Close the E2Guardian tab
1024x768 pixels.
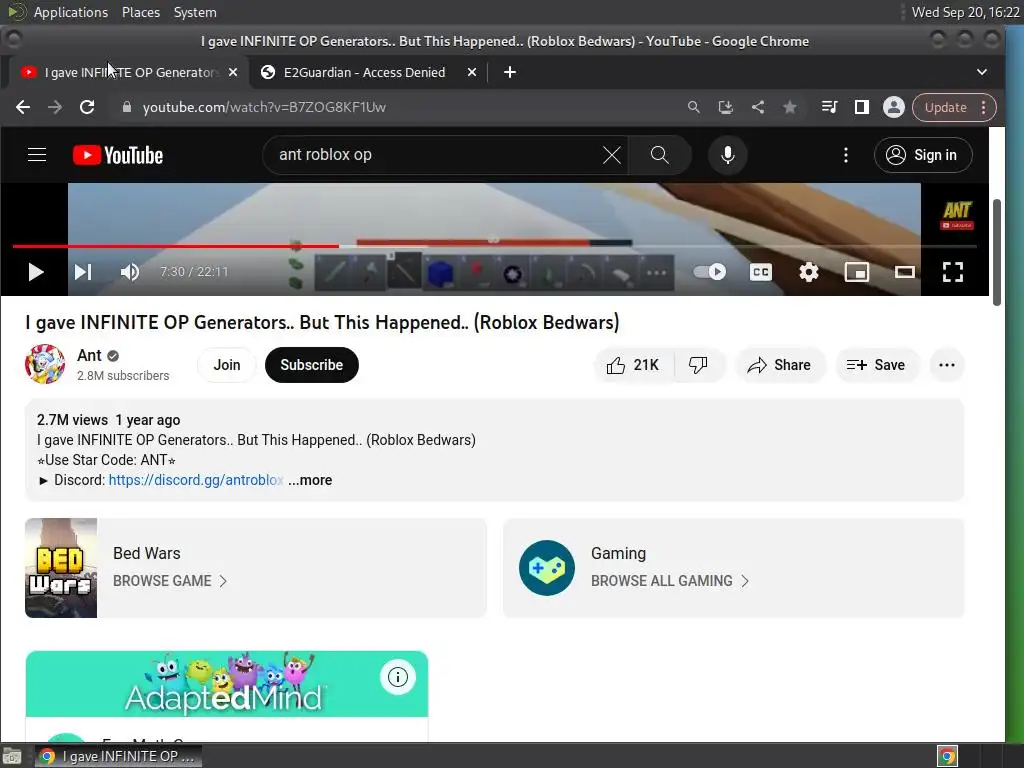[472, 72]
